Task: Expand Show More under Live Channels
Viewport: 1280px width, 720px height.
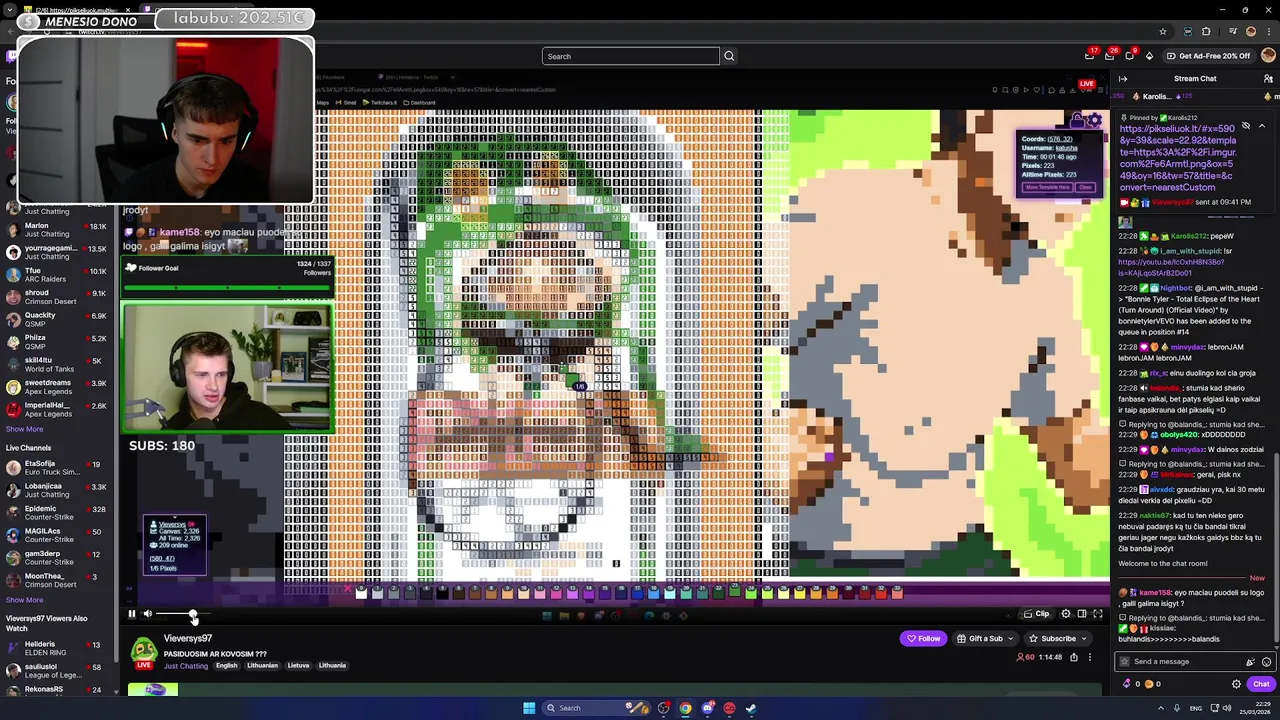Action: click(24, 600)
